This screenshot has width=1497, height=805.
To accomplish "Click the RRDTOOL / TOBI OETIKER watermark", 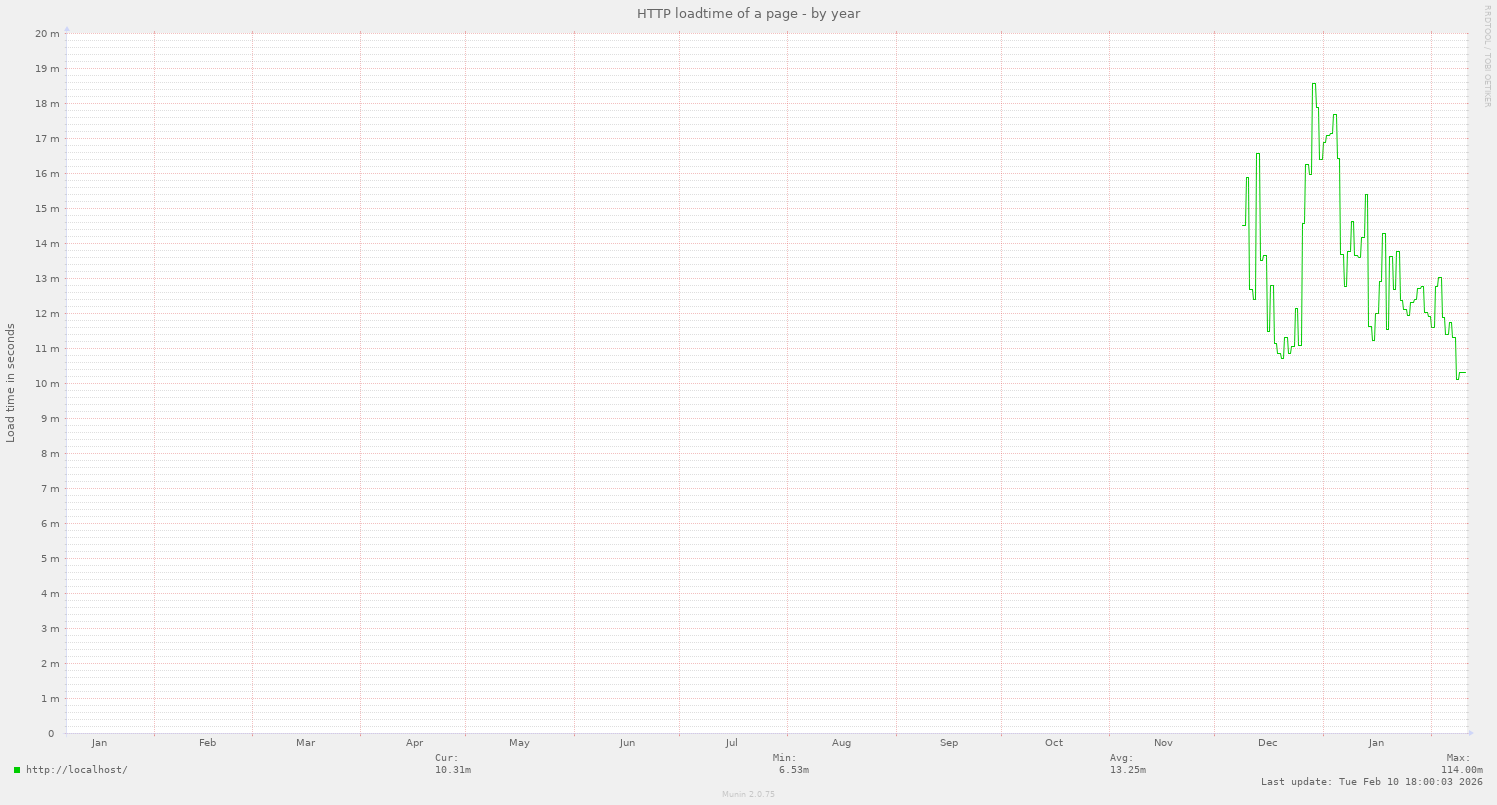I will (x=1489, y=55).
